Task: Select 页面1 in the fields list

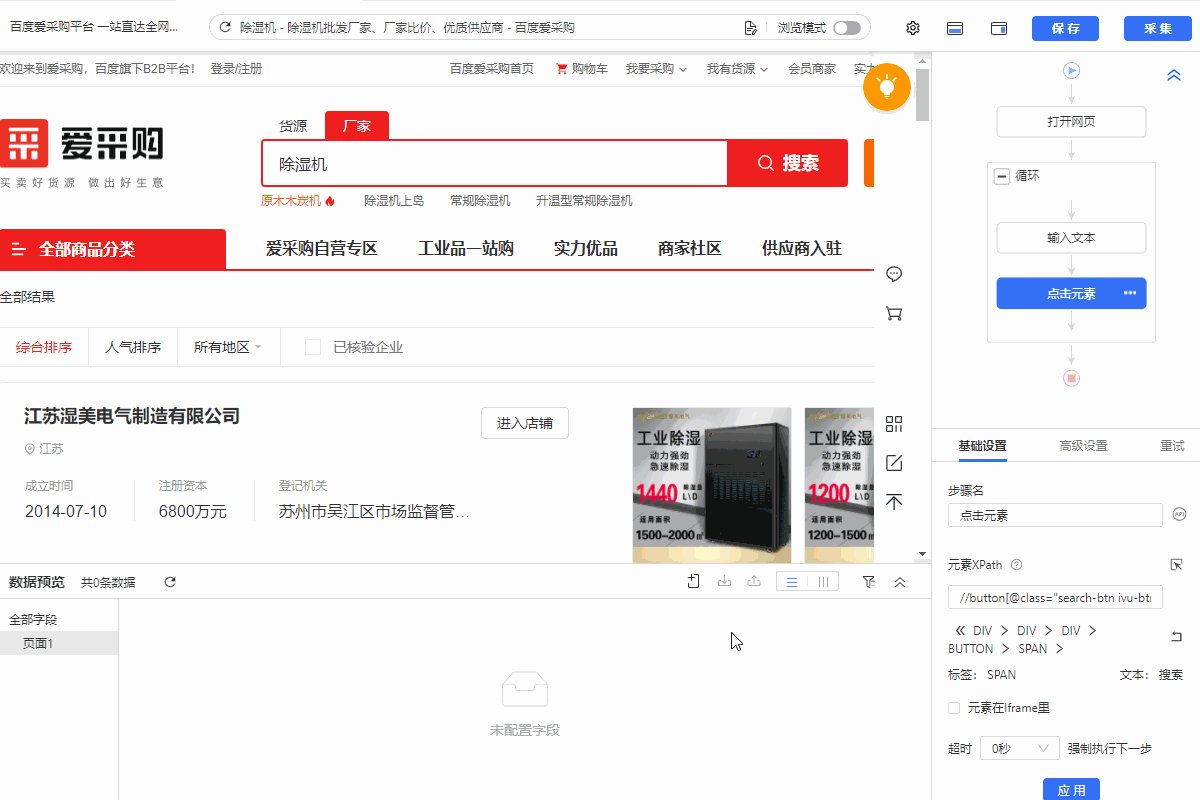Action: pyautogui.click(x=59, y=643)
